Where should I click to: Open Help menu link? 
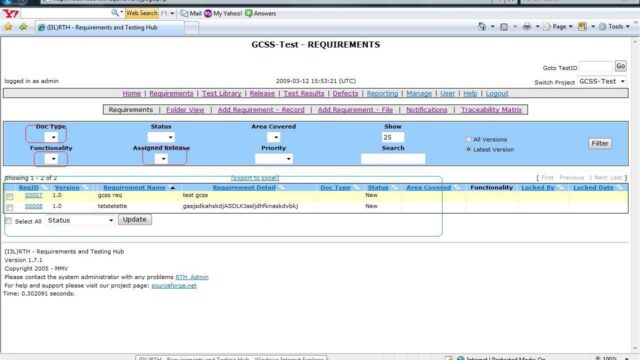pos(470,93)
